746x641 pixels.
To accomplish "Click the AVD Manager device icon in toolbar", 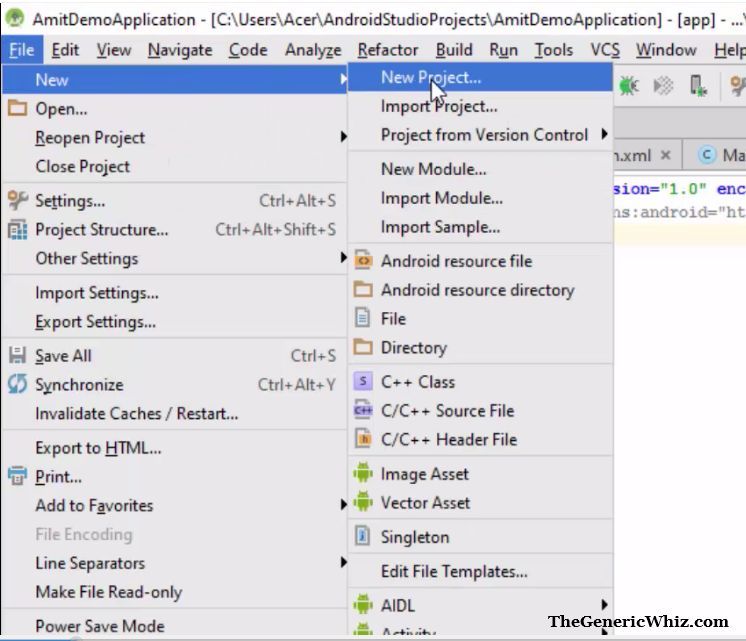I will [697, 86].
